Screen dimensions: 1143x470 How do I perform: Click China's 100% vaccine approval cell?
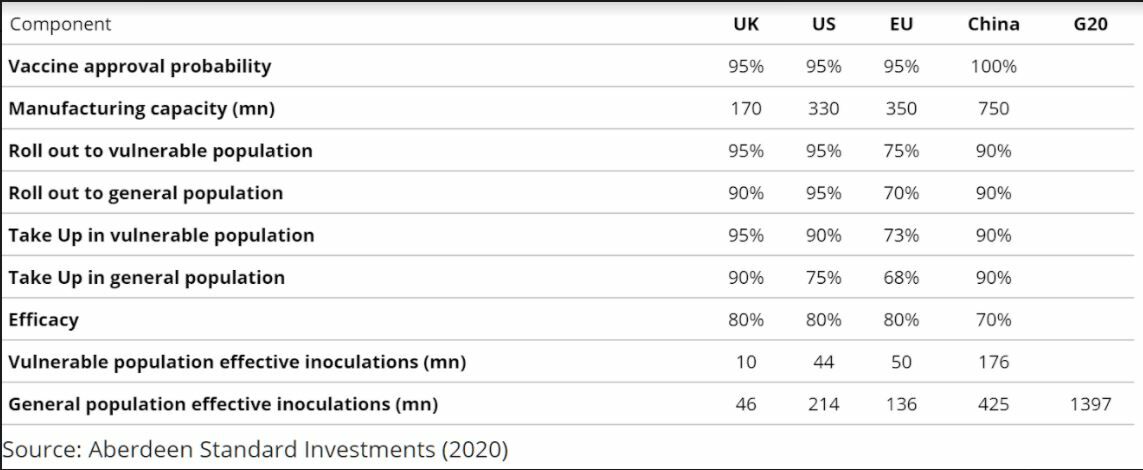[x=993, y=66]
